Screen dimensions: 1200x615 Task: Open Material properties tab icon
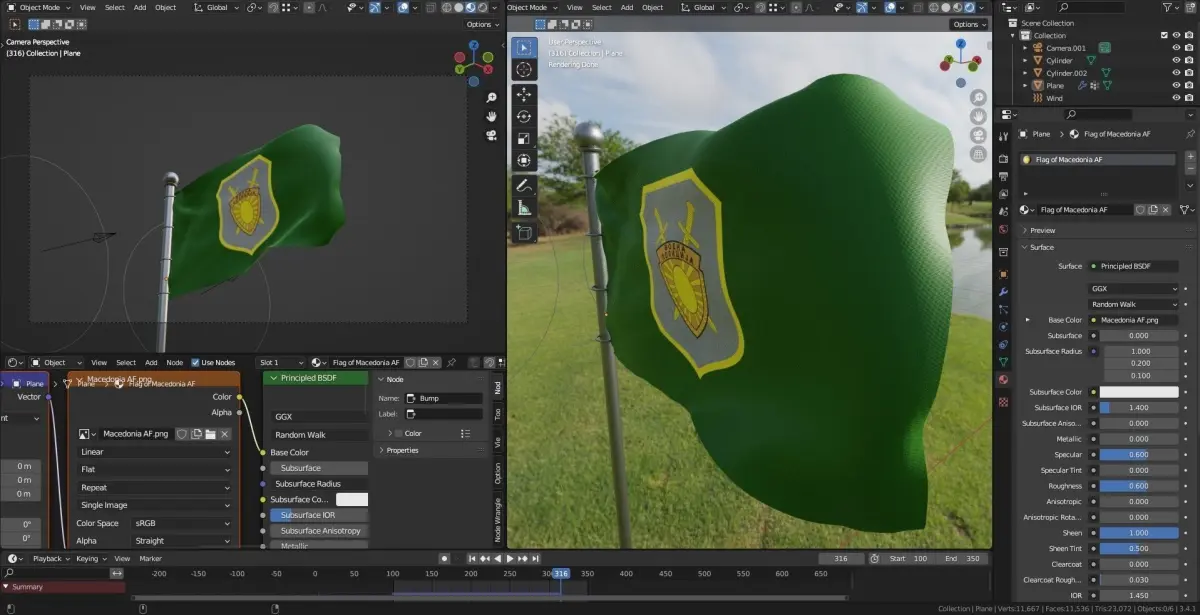tap(1003, 379)
